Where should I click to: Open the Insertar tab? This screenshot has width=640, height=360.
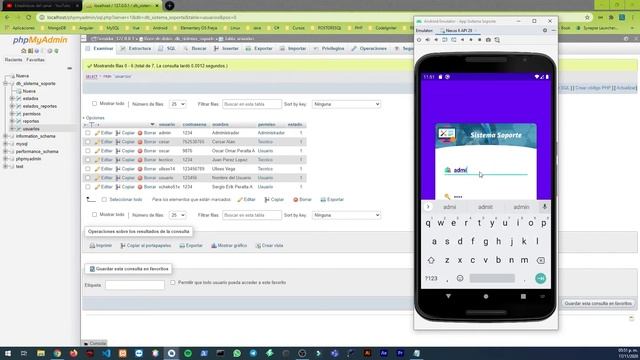pyautogui.click(x=226, y=49)
